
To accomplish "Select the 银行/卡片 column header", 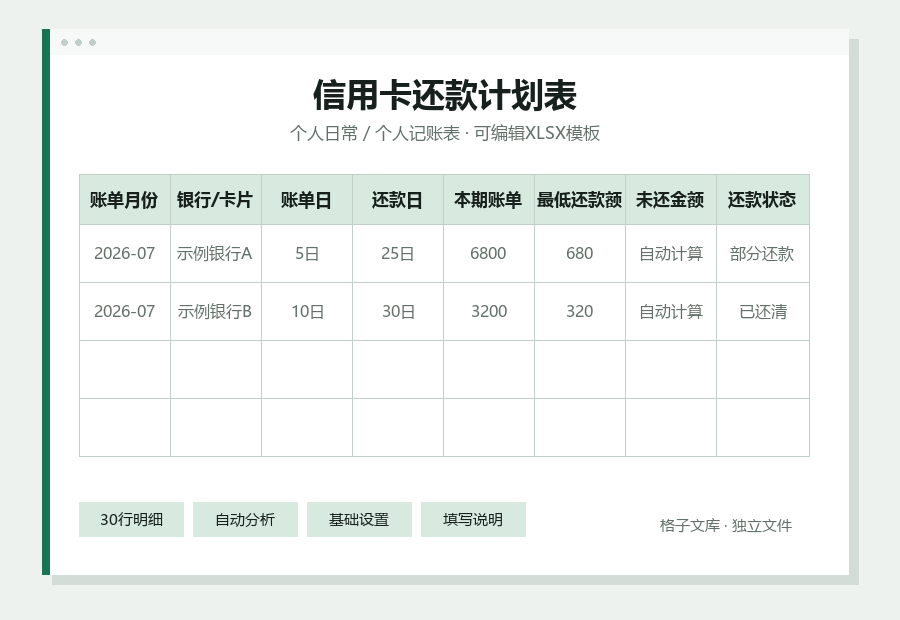I will point(216,200).
